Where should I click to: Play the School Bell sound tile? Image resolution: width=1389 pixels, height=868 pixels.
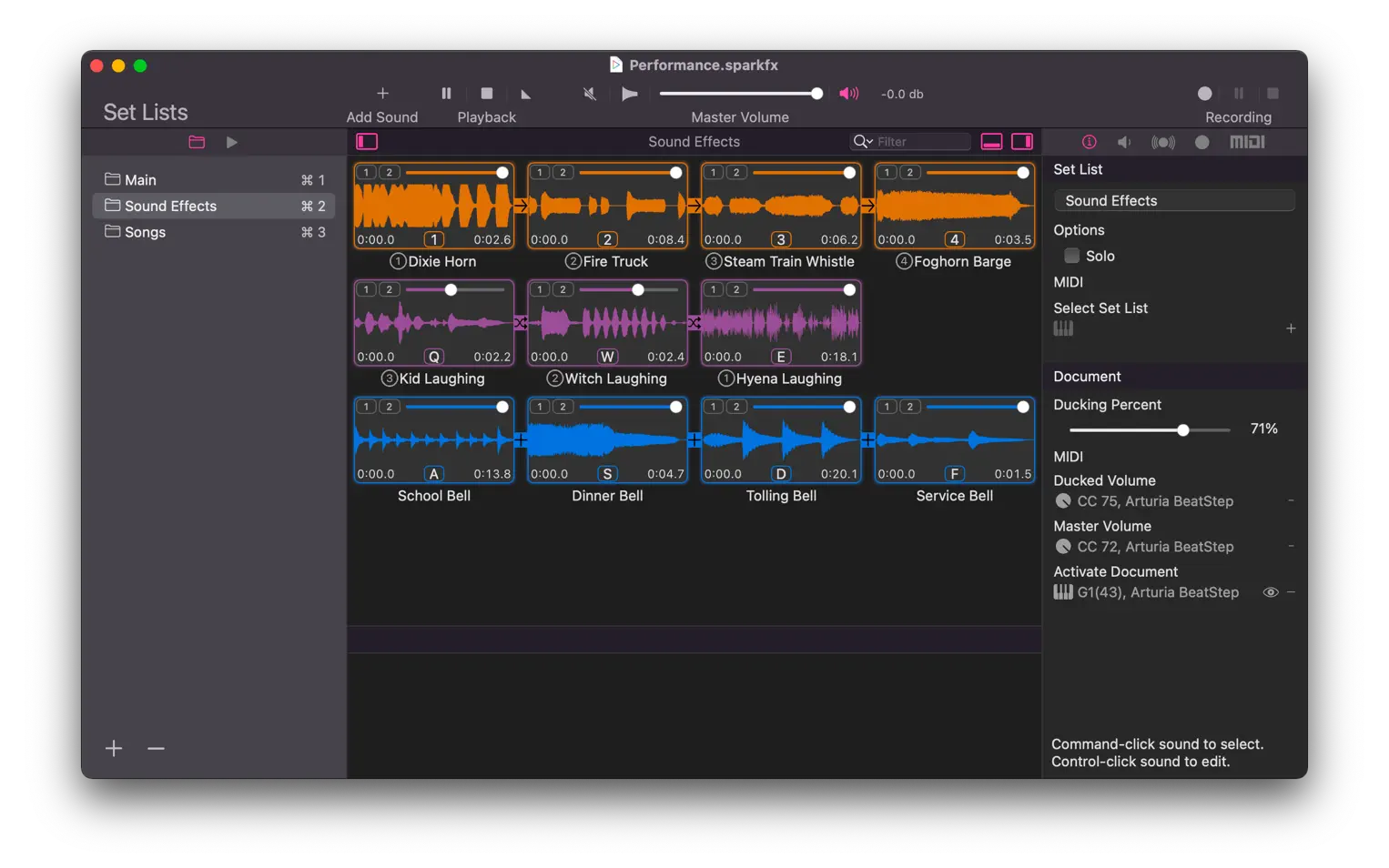(x=434, y=440)
